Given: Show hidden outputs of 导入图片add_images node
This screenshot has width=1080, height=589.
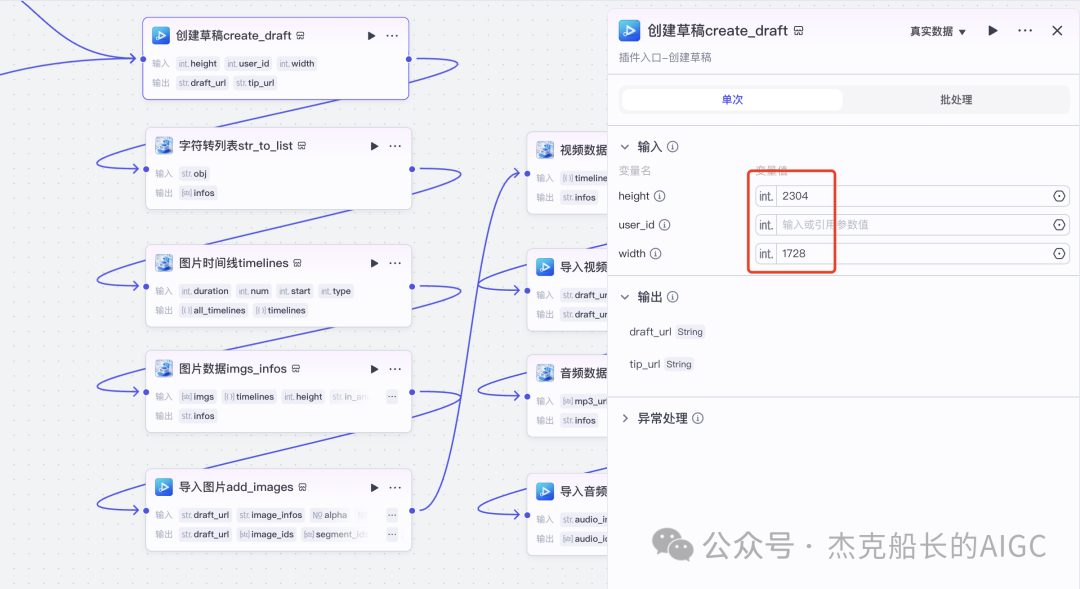Looking at the screenshot, I should pos(392,535).
